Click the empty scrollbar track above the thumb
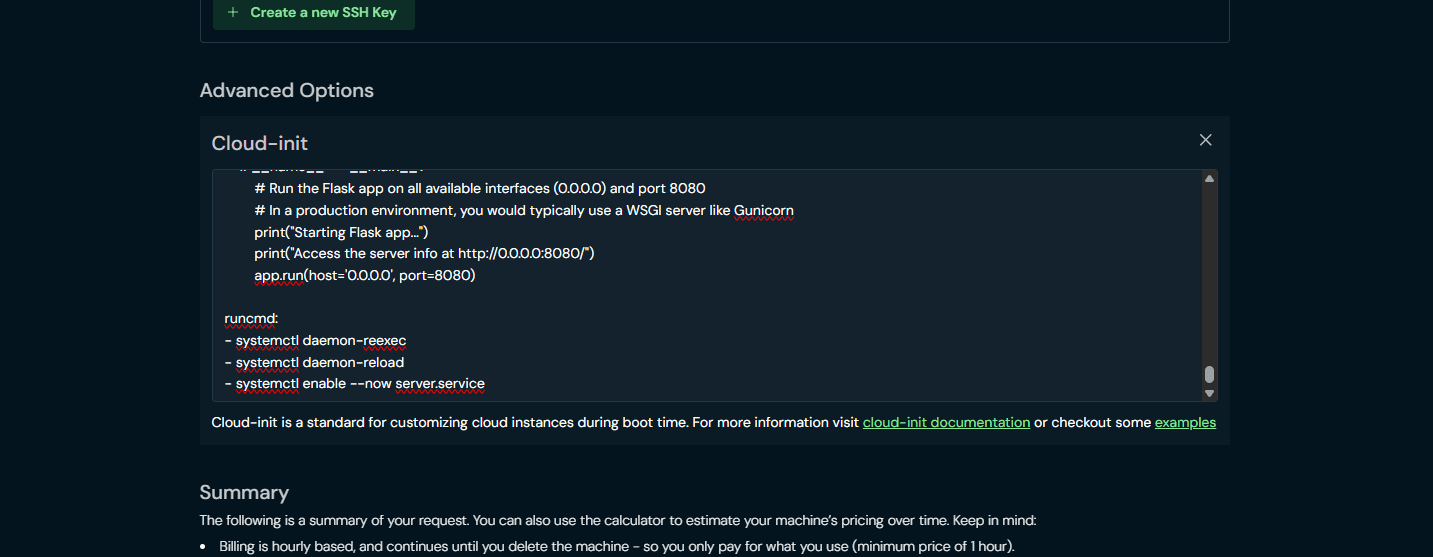The width and height of the screenshot is (1433, 557). (1209, 275)
